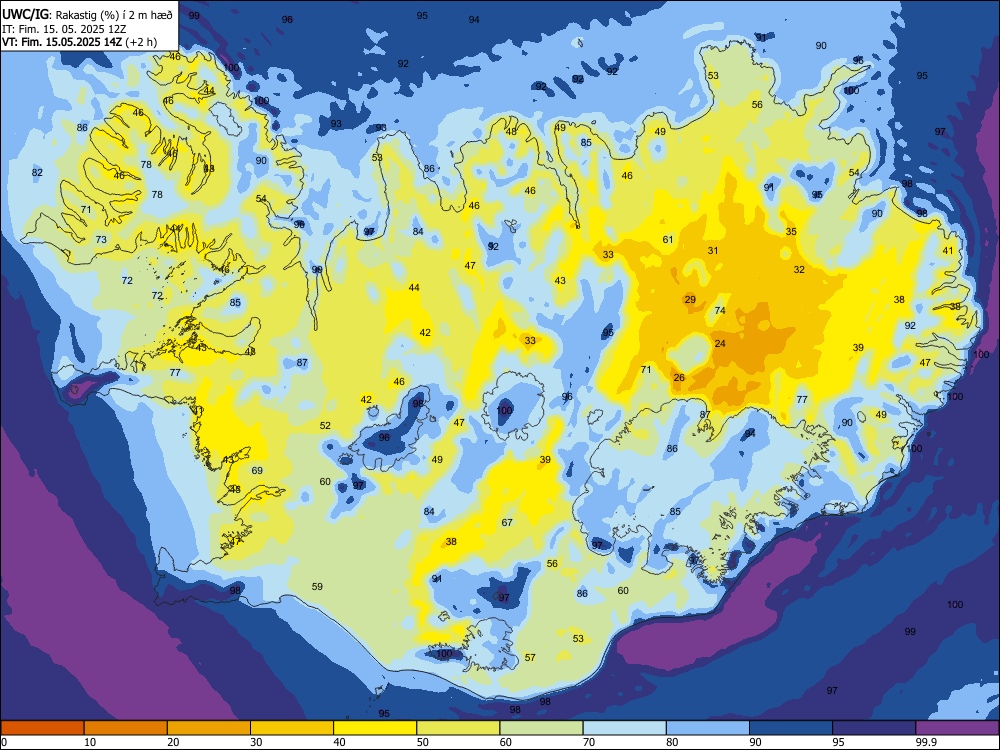Select the map value "82" over the sea
This screenshot has height=750, width=1000.
coord(37,173)
